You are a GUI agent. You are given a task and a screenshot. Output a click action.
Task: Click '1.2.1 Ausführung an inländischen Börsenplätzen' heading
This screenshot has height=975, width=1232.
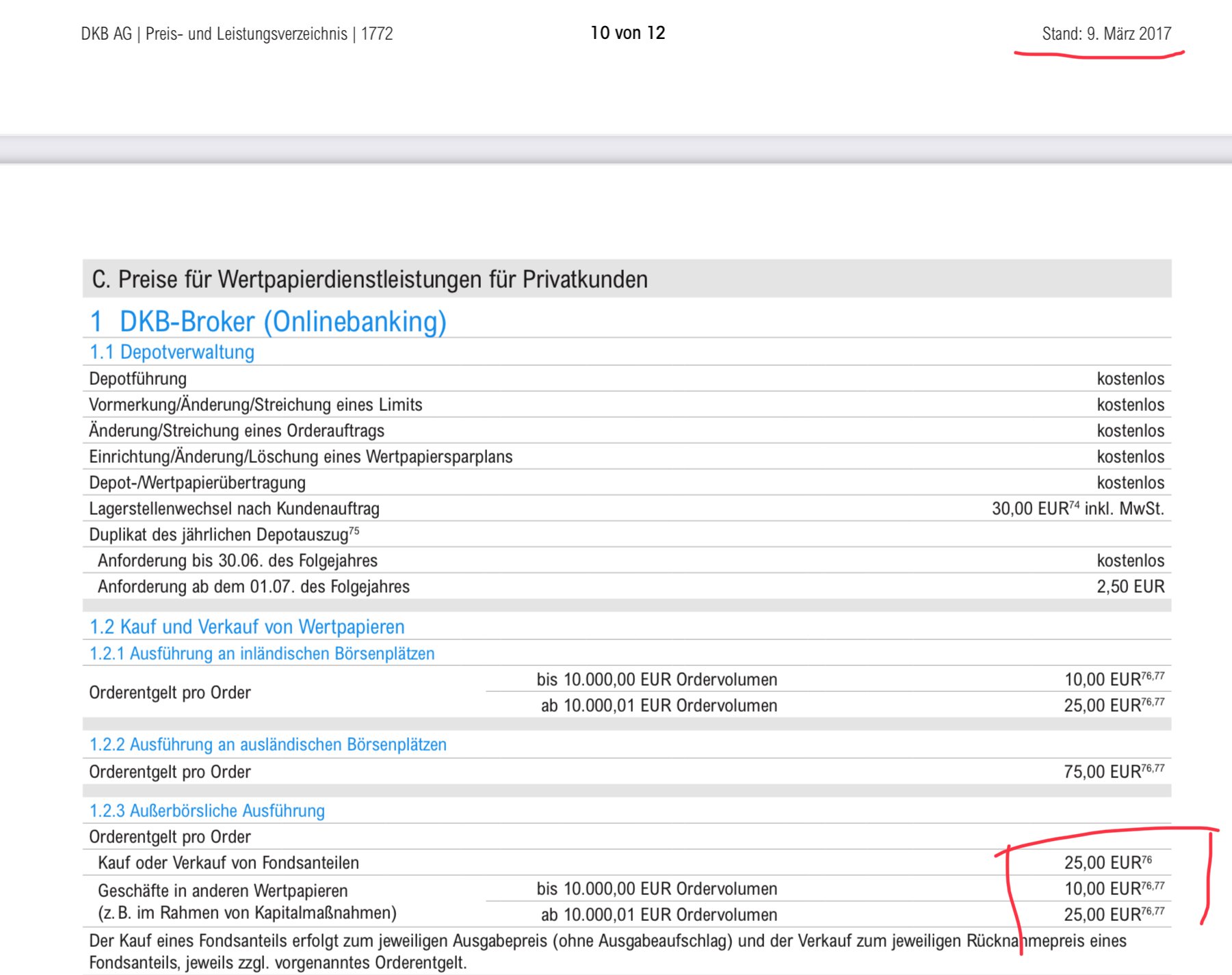click(x=262, y=653)
